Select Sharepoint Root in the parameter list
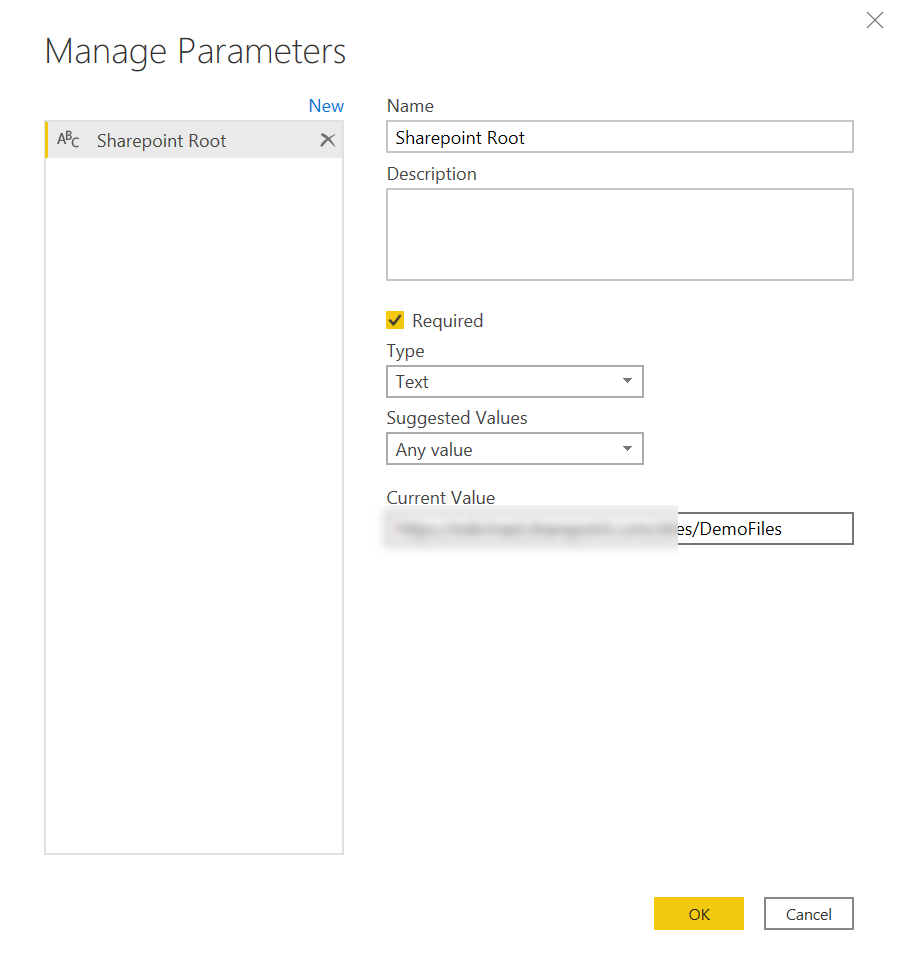 coord(162,141)
